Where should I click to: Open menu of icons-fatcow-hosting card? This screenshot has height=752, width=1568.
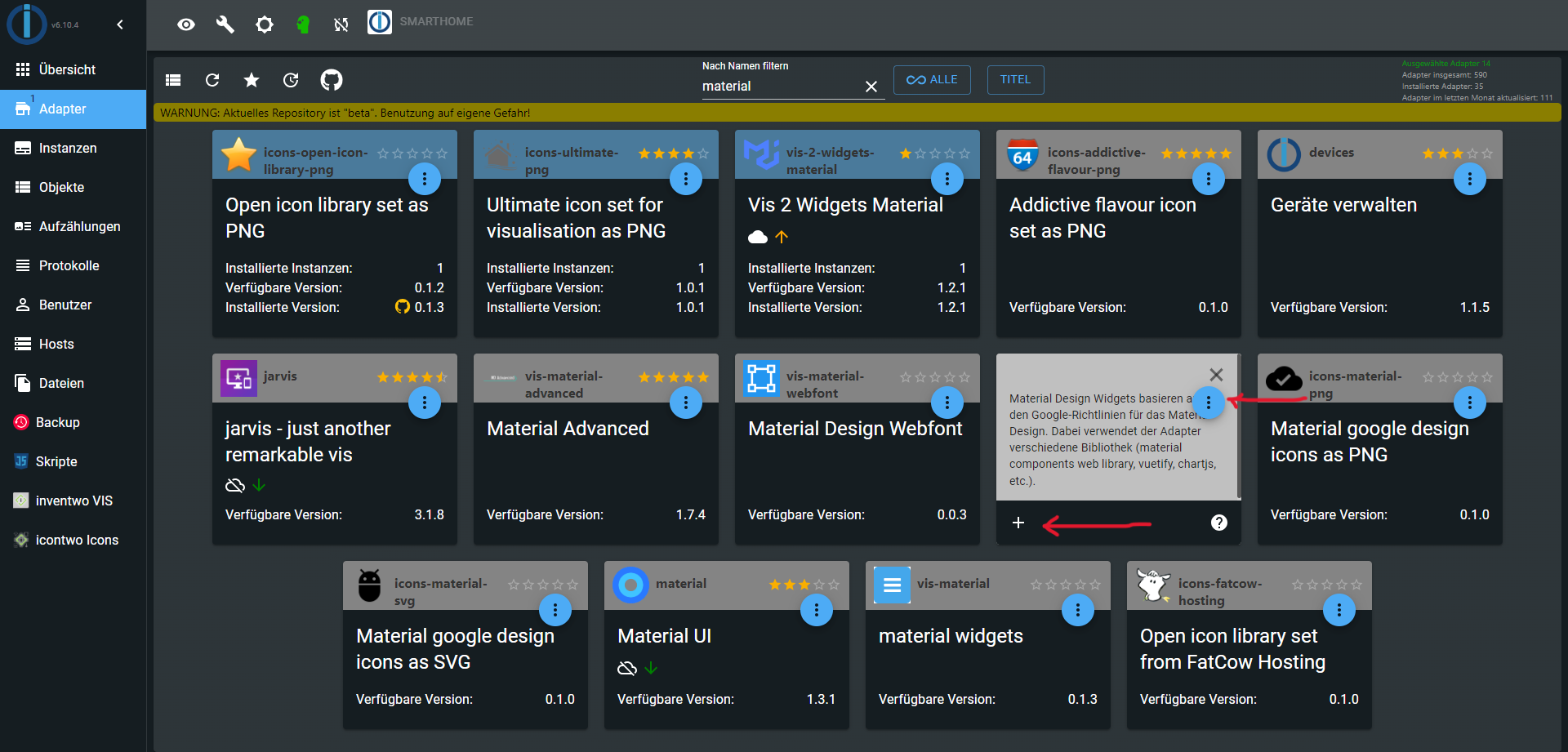[x=1339, y=610]
